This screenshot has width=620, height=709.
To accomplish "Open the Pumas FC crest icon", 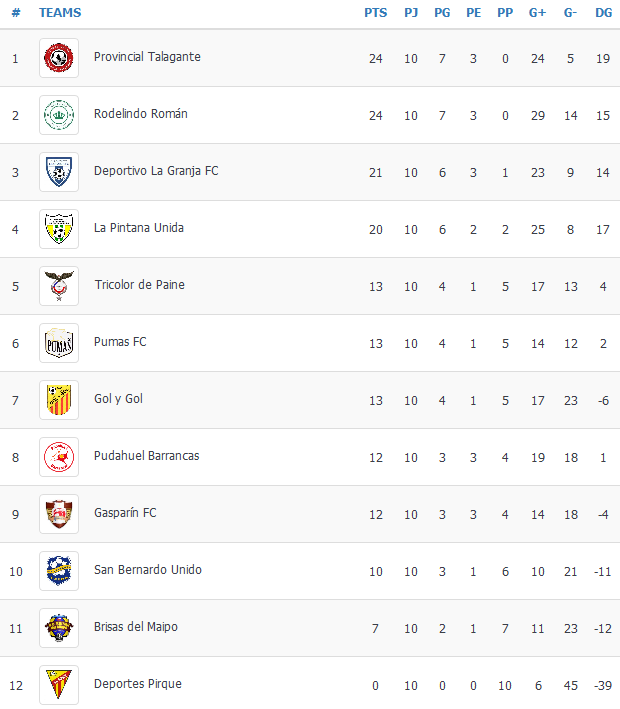I will pos(59,343).
